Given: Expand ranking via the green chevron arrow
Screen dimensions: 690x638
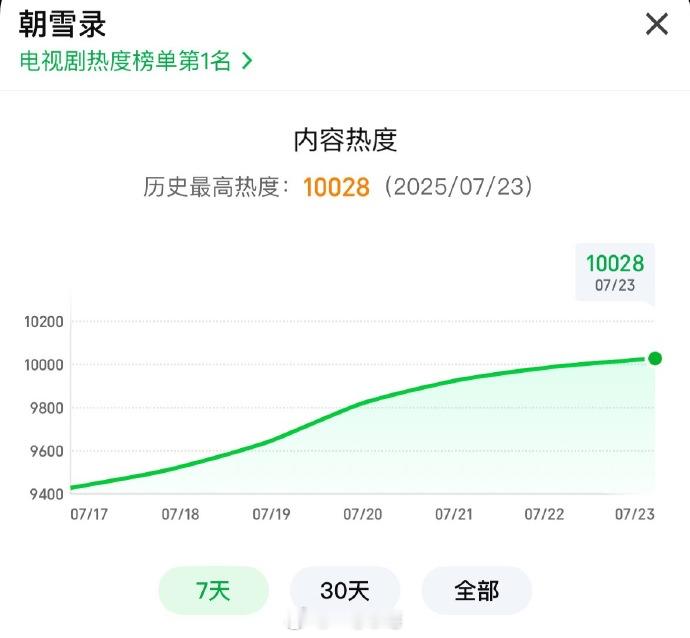Looking at the screenshot, I should coord(247,61).
